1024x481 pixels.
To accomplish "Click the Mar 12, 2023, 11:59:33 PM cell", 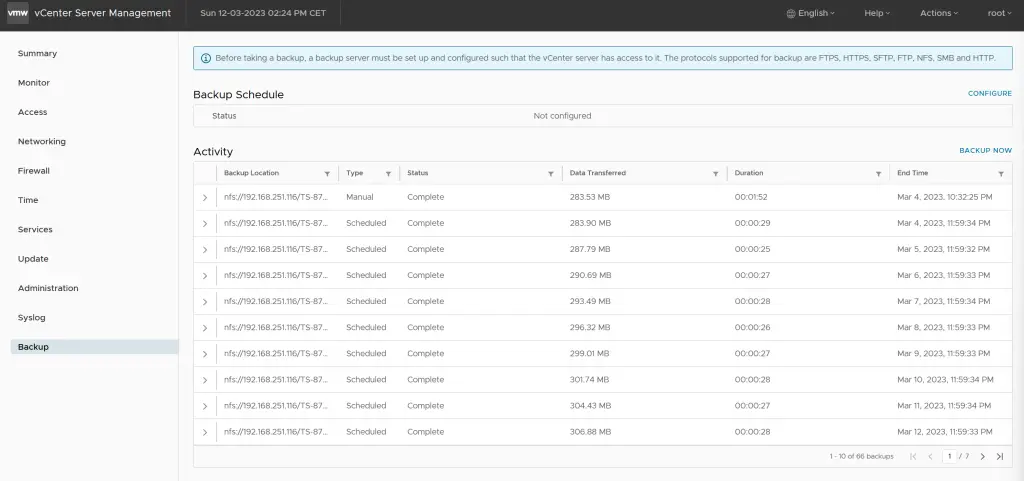I will [x=945, y=432].
